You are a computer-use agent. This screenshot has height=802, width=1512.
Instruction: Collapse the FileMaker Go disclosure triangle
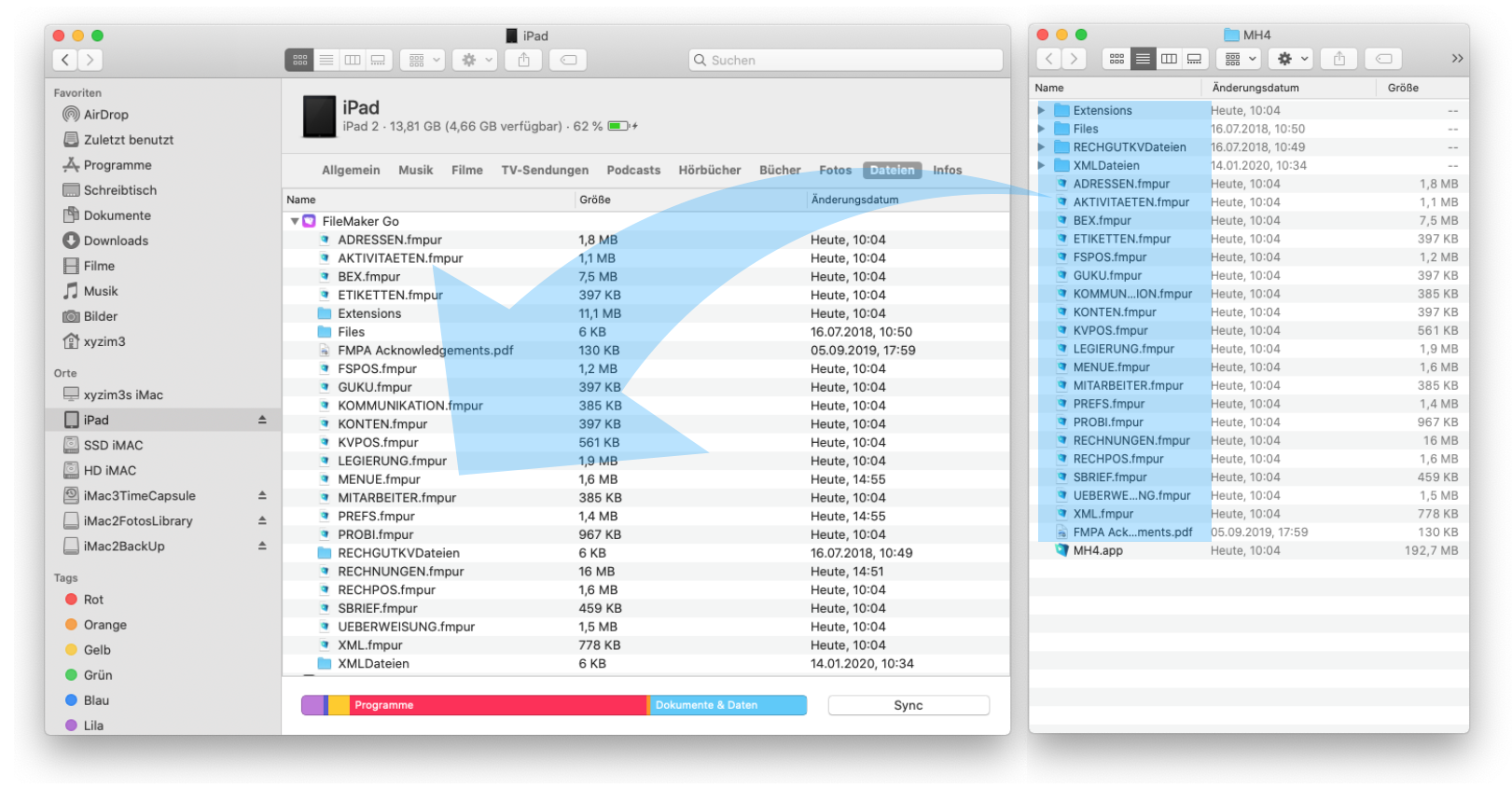tap(295, 222)
